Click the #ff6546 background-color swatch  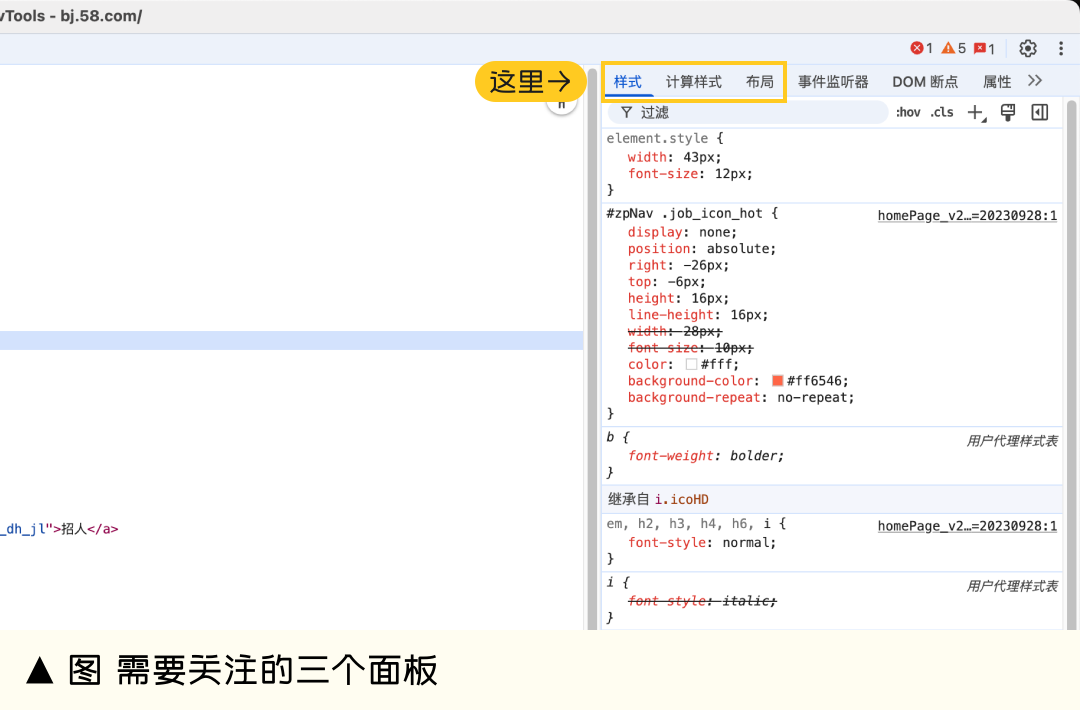[778, 381]
